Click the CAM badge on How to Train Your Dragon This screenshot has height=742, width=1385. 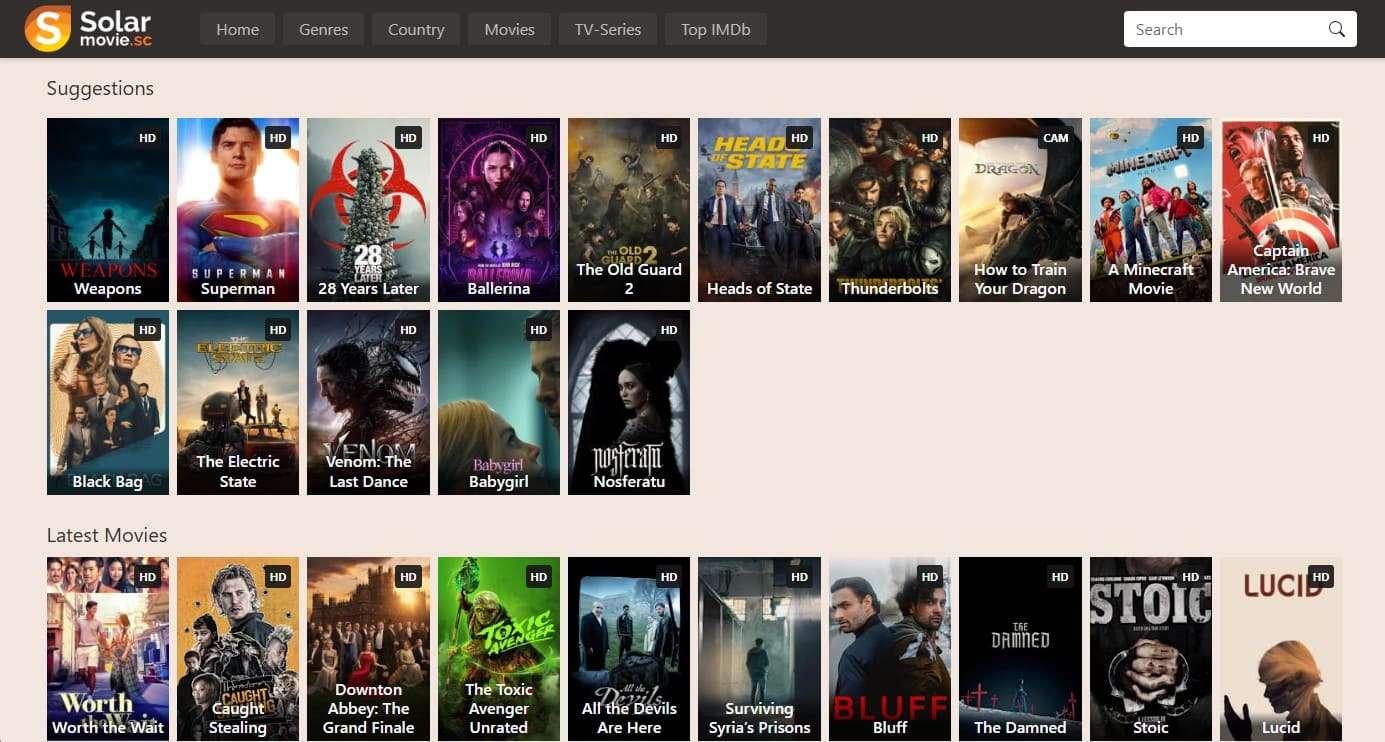coord(1056,137)
